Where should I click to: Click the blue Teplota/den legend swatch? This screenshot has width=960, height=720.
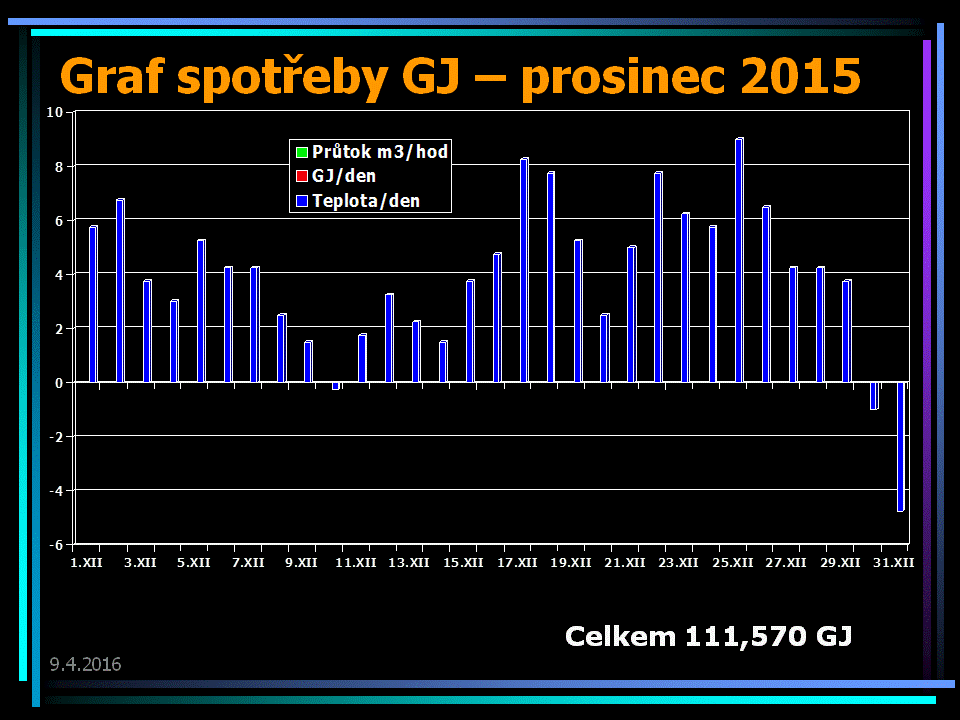pyautogui.click(x=300, y=201)
